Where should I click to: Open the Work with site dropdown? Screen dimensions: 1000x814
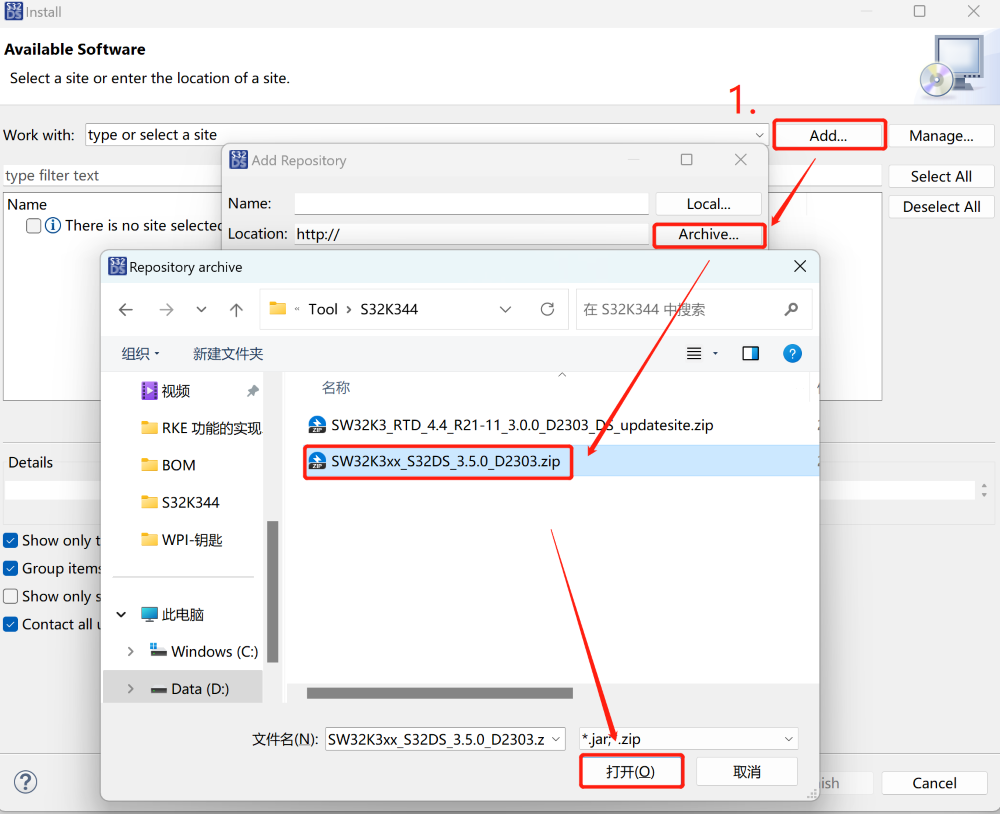(x=759, y=135)
